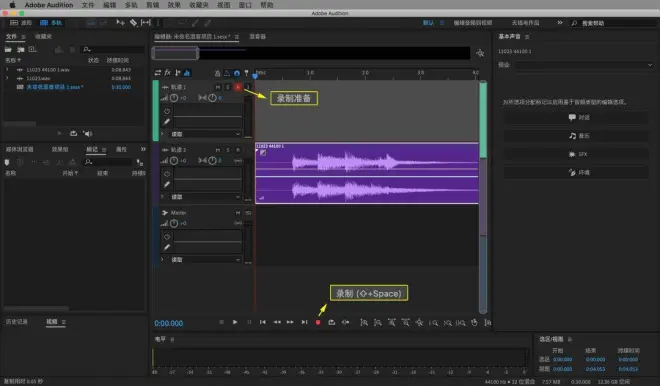Viewport: 660px width, 386px height.
Task: Click auto-play speaker icon in Files panel
Action: [88, 133]
